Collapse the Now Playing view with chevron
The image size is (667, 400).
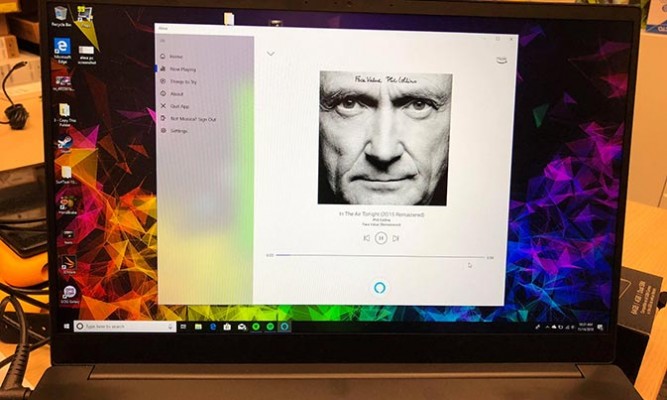click(271, 54)
